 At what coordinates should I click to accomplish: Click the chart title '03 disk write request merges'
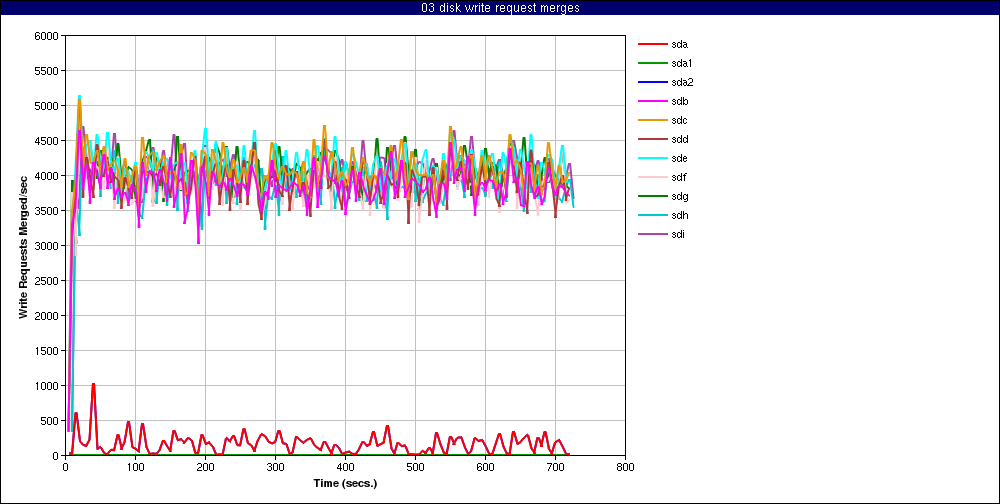point(500,8)
